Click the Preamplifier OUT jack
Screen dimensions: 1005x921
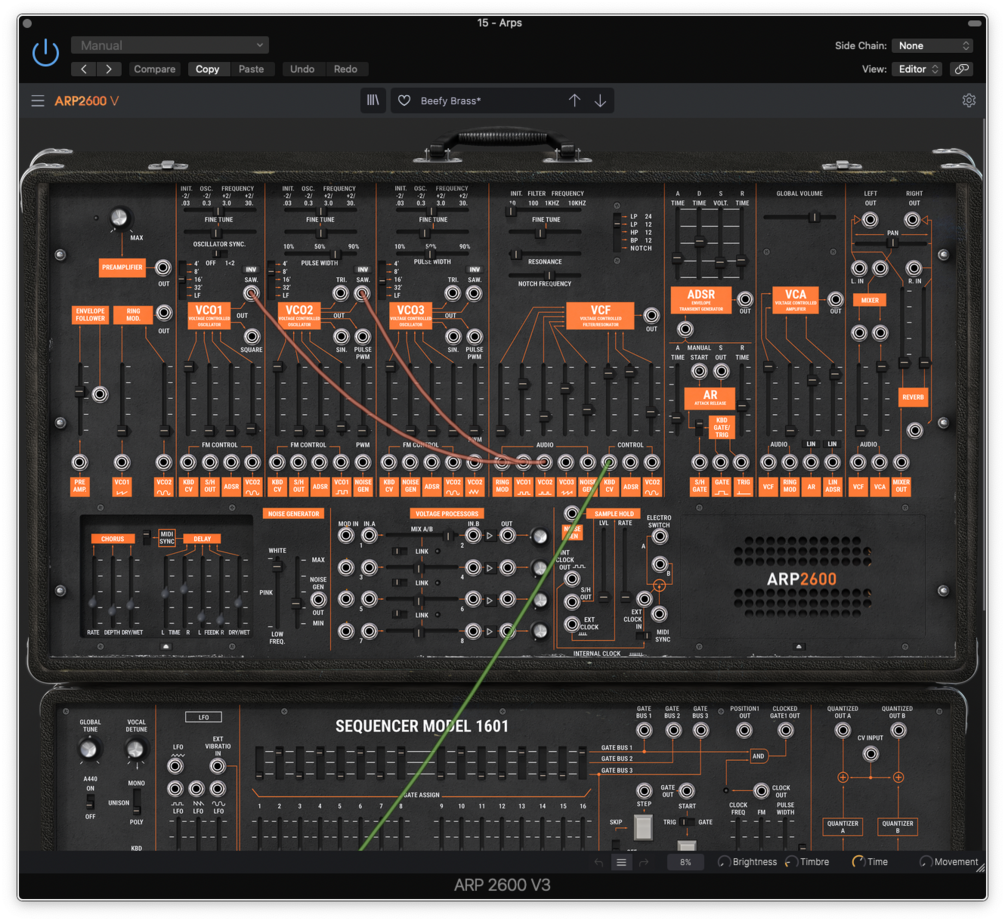coord(163,267)
